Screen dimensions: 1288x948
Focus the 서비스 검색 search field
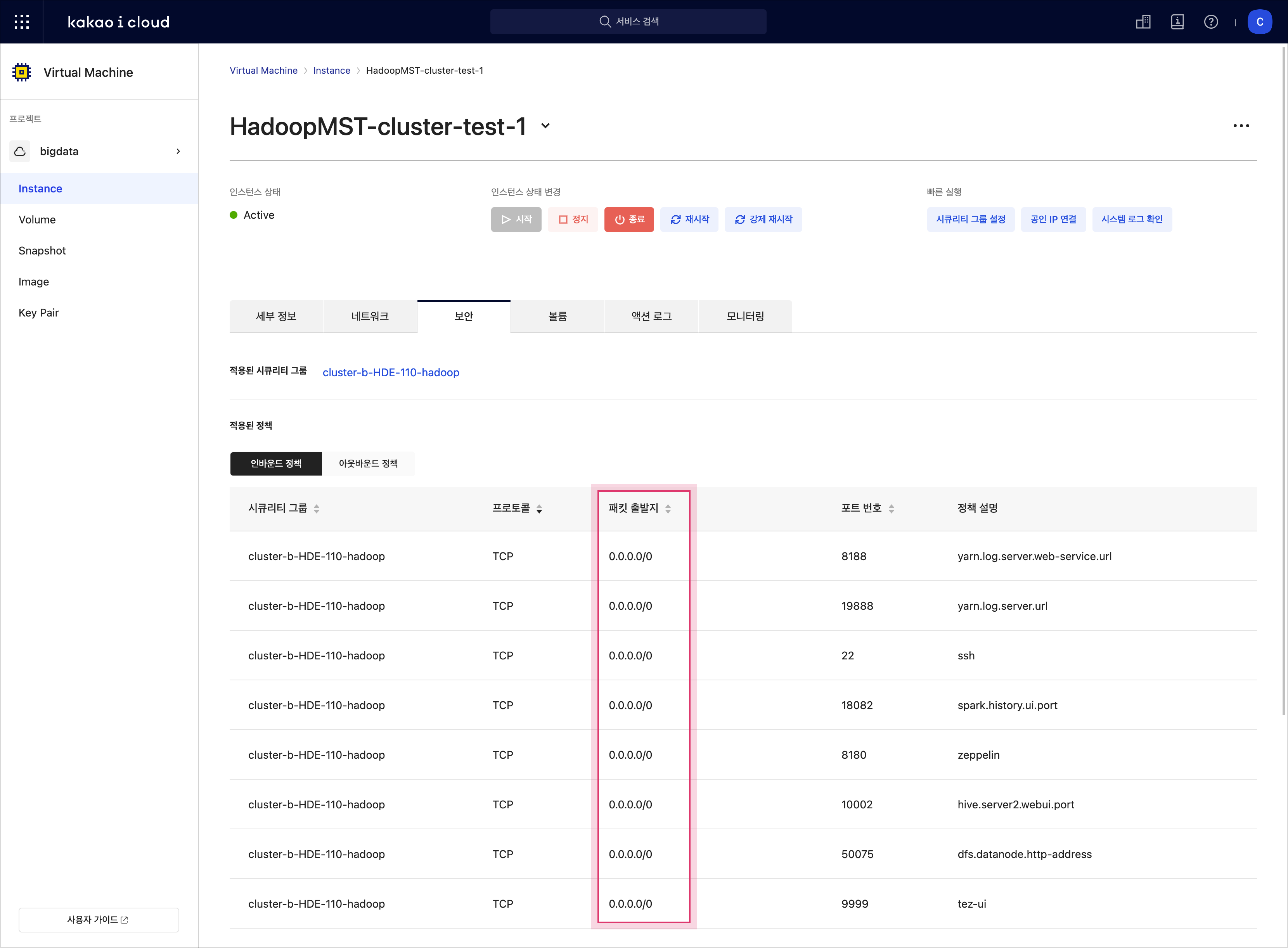[x=628, y=22]
